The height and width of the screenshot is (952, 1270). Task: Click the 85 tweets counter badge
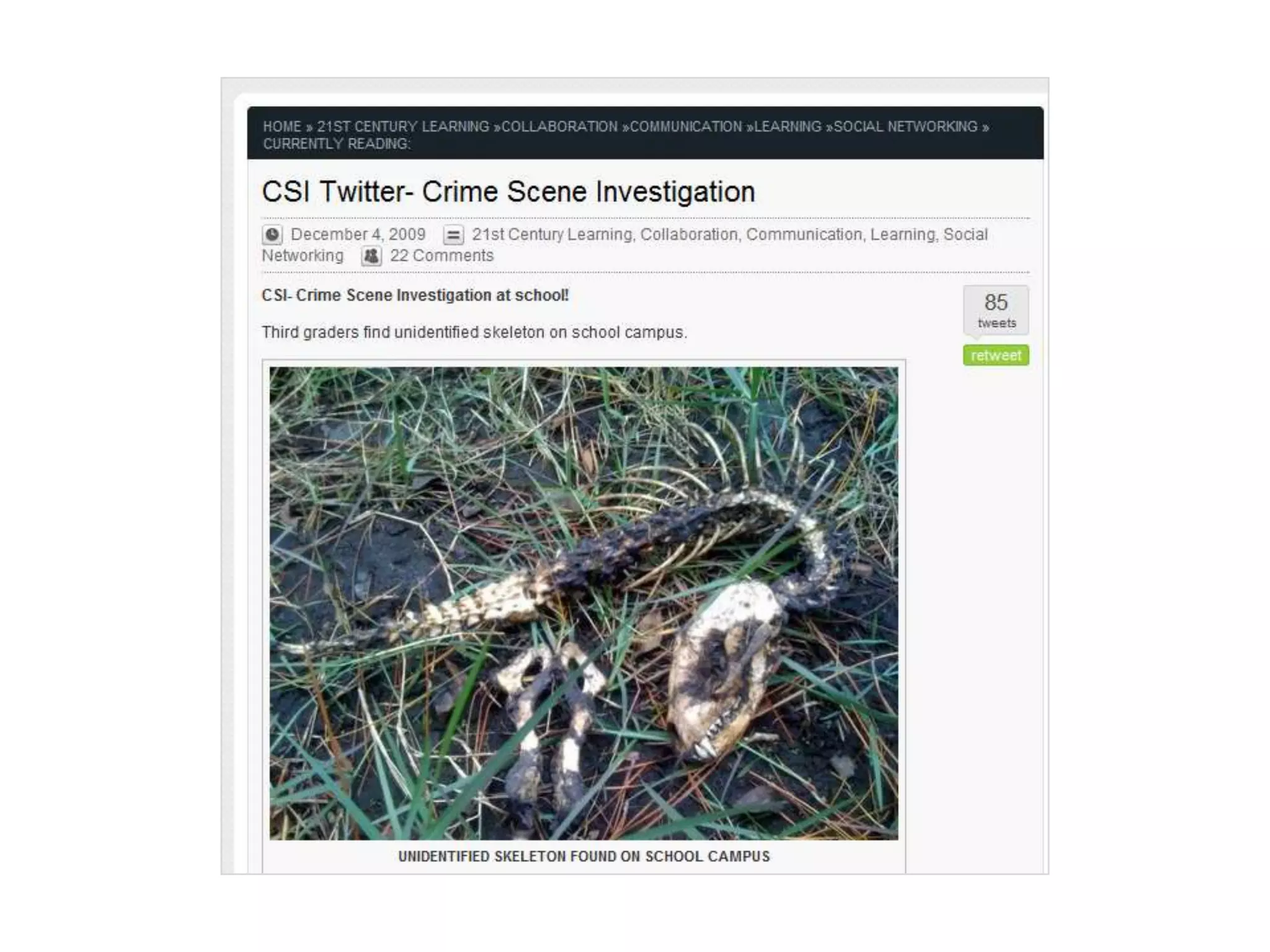click(x=996, y=310)
